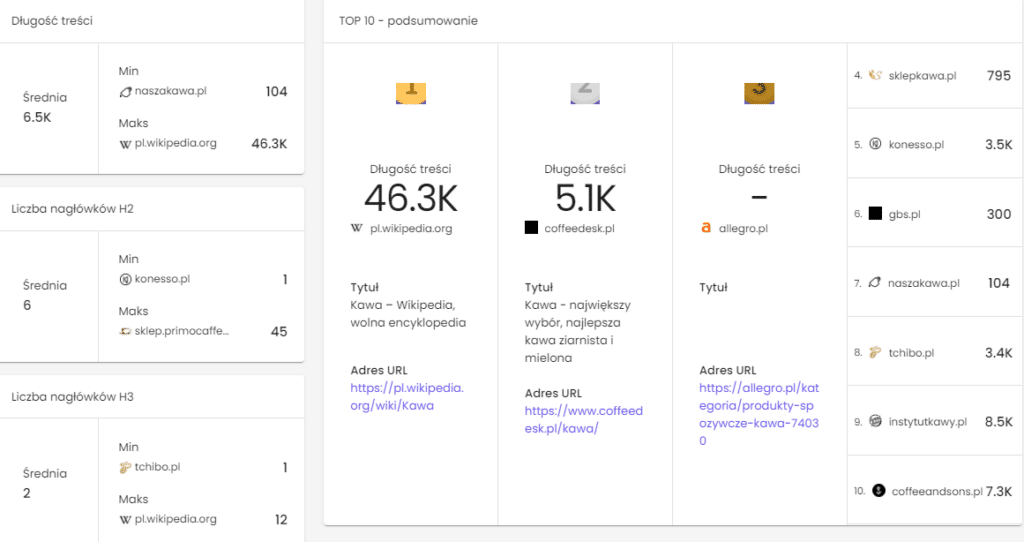Click coffeeandsons.pl in position 10
The height and width of the screenshot is (542, 1024).
pos(937,491)
